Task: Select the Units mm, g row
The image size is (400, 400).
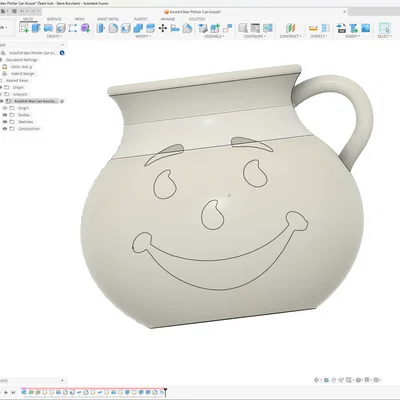Action: click(x=21, y=67)
